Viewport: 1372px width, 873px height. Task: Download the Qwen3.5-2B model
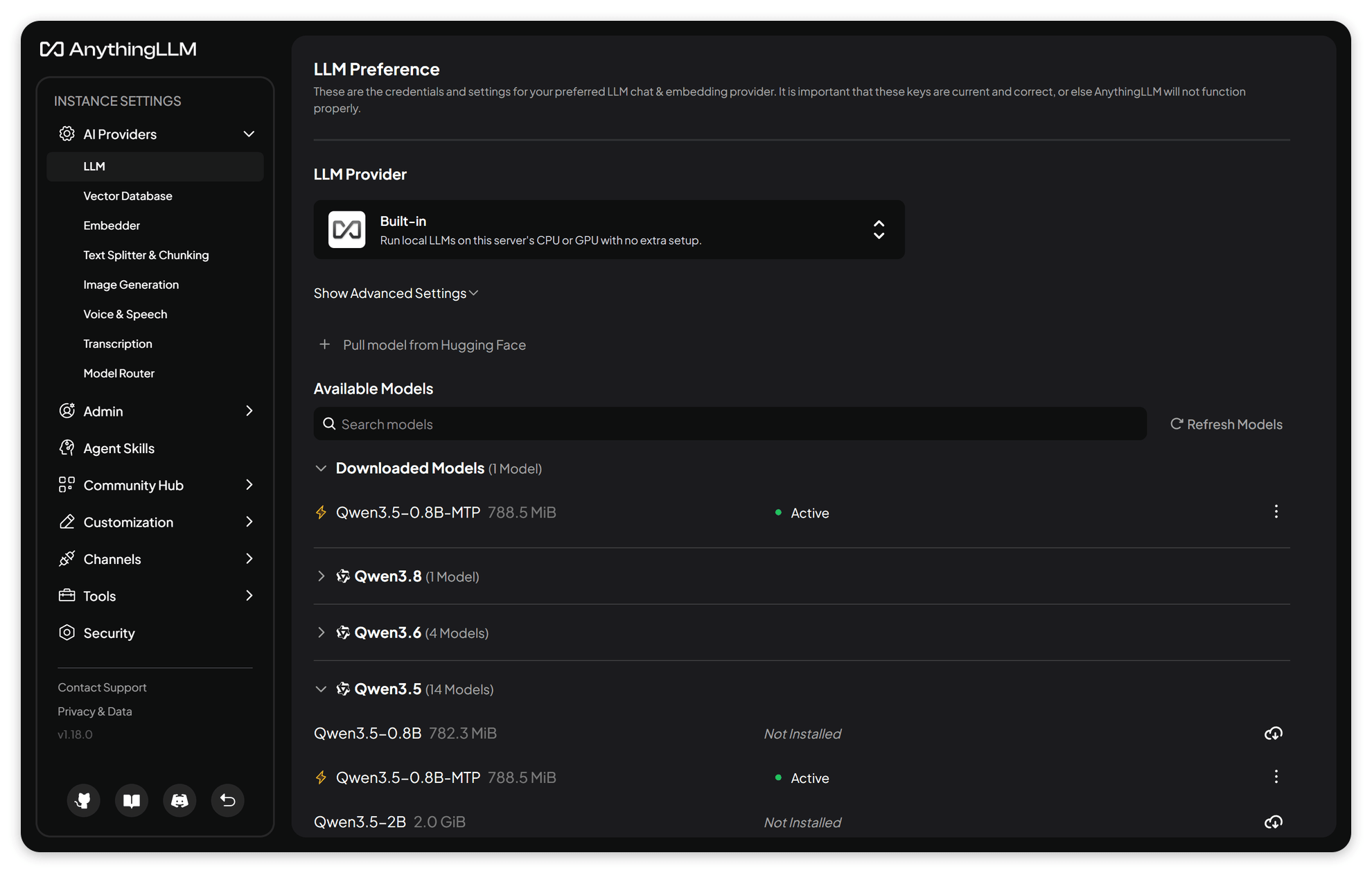[x=1274, y=822]
